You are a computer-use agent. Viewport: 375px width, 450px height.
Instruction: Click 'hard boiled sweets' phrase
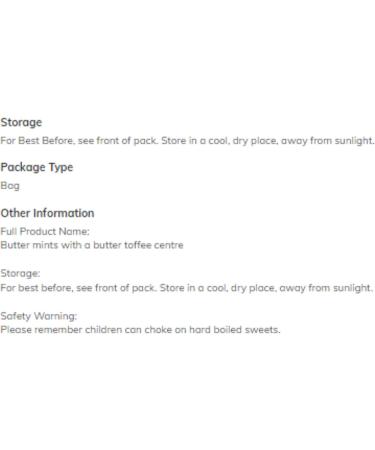234,330
